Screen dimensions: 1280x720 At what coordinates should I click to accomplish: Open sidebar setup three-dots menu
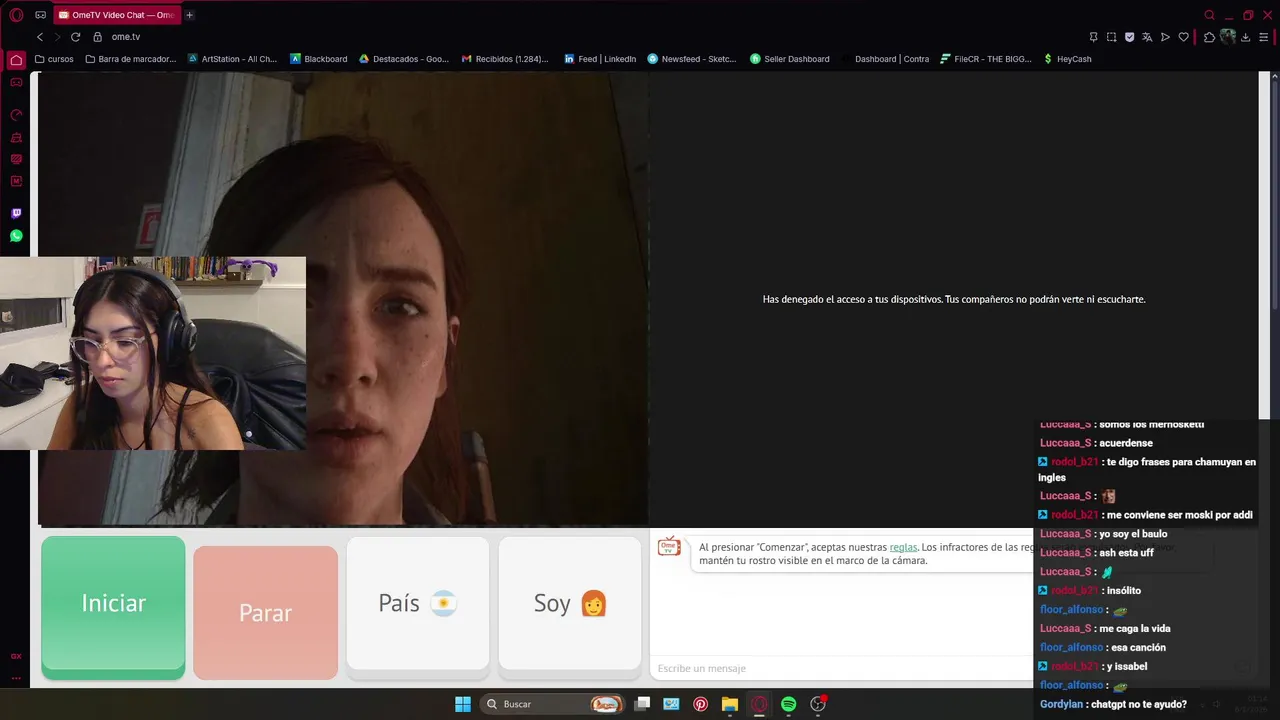click(x=16, y=678)
